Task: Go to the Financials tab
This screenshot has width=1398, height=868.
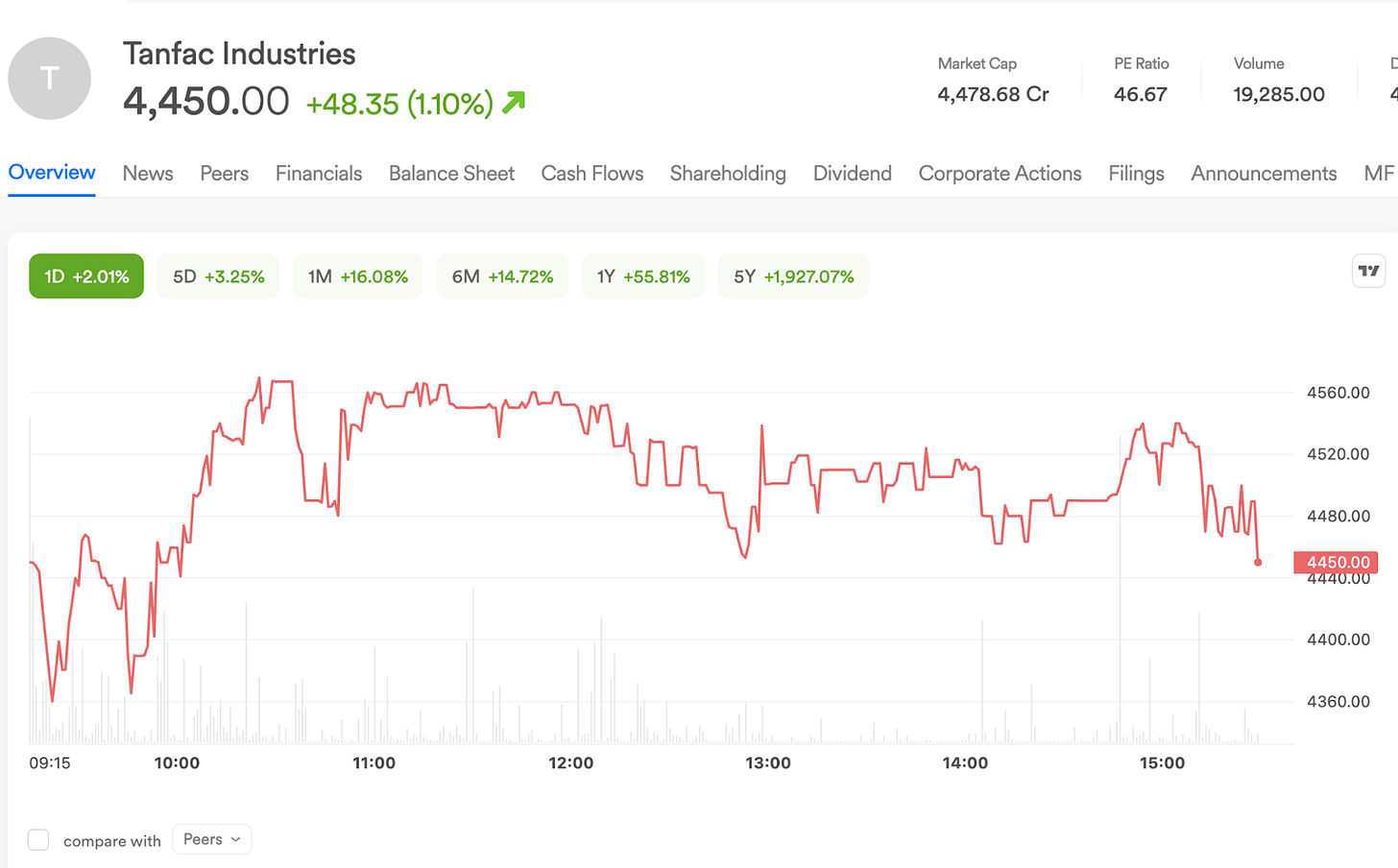Action: [319, 174]
